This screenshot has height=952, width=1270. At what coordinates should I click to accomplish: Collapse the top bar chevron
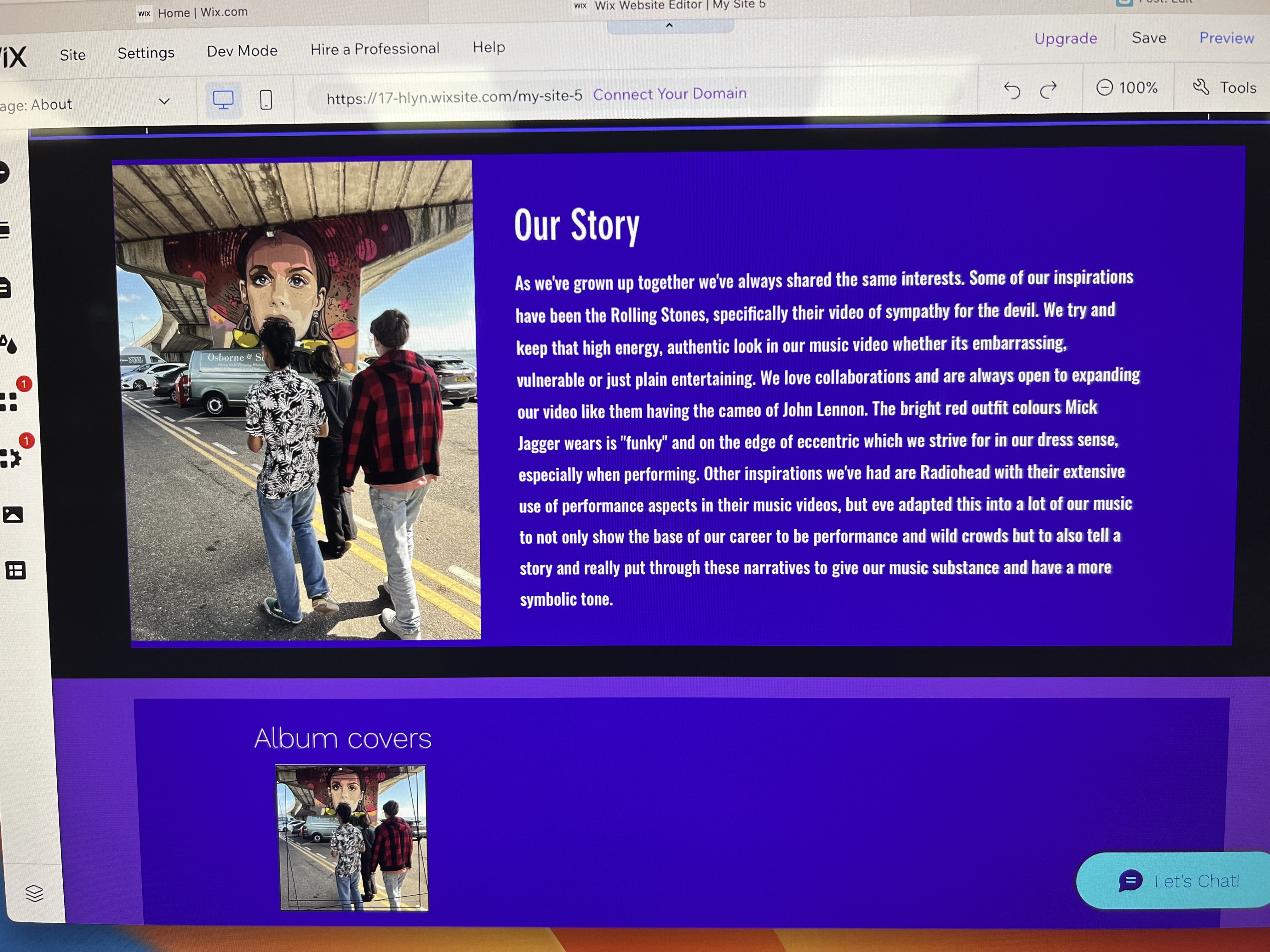coord(669,25)
